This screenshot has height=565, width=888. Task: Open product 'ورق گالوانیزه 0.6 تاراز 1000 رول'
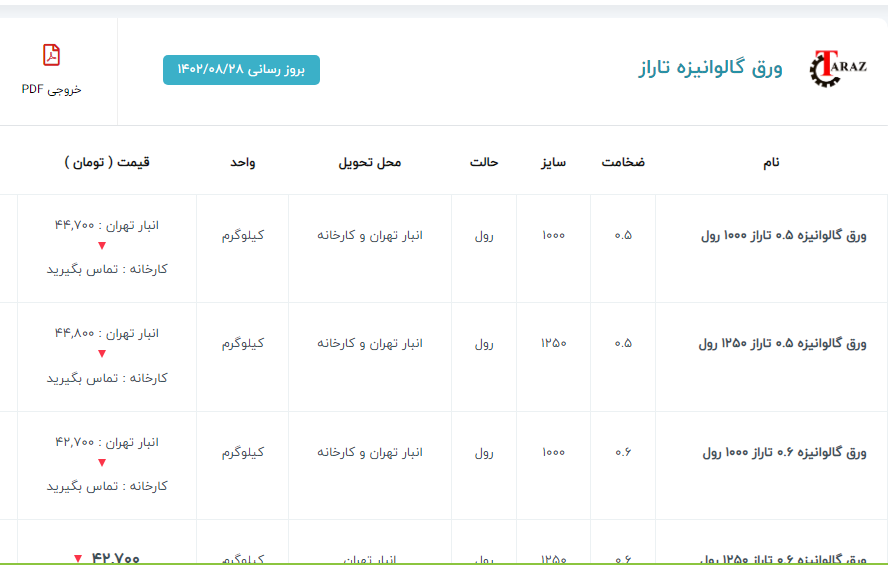(x=783, y=452)
